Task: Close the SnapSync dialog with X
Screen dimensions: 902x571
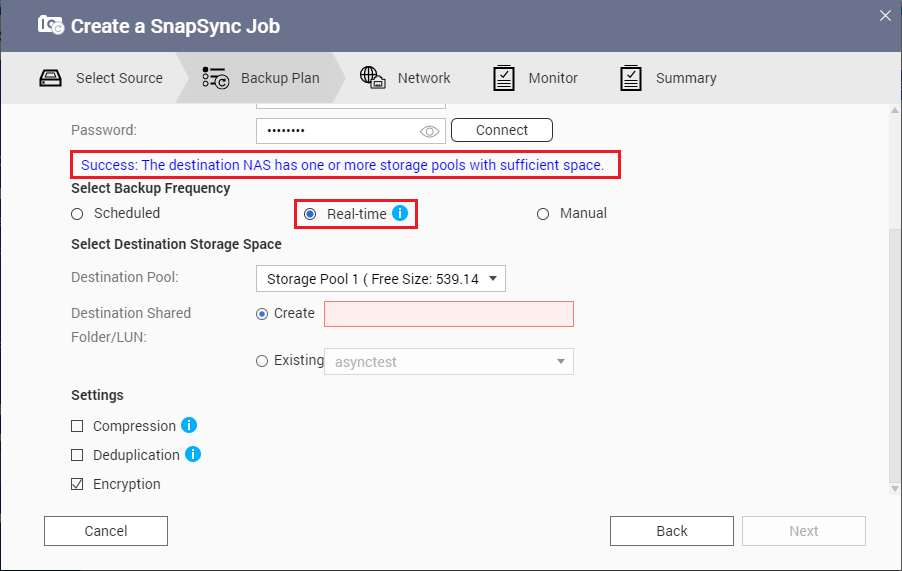Action: [x=885, y=16]
